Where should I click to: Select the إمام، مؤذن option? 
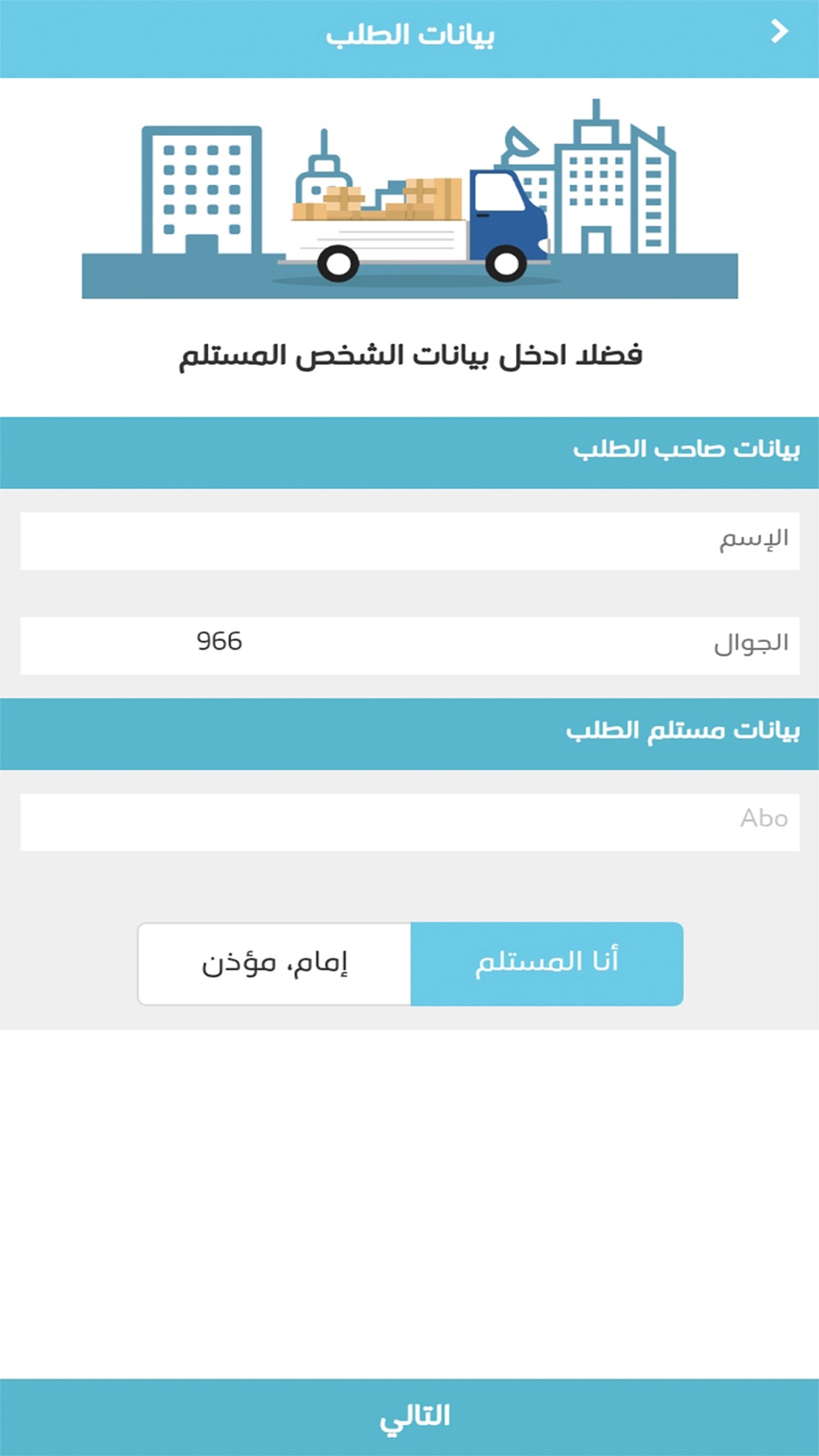274,963
